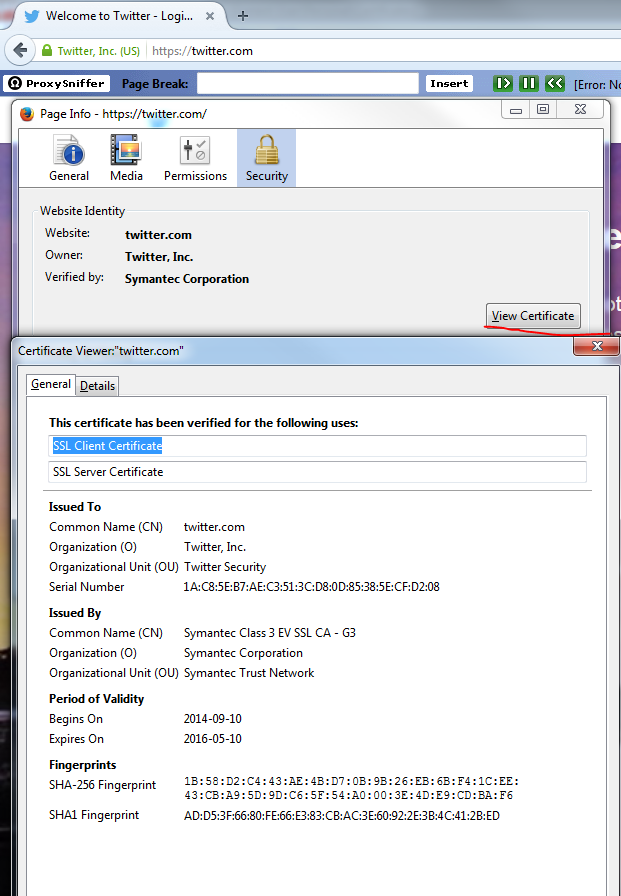
Task: Open the General page info section
Action: [x=69, y=159]
